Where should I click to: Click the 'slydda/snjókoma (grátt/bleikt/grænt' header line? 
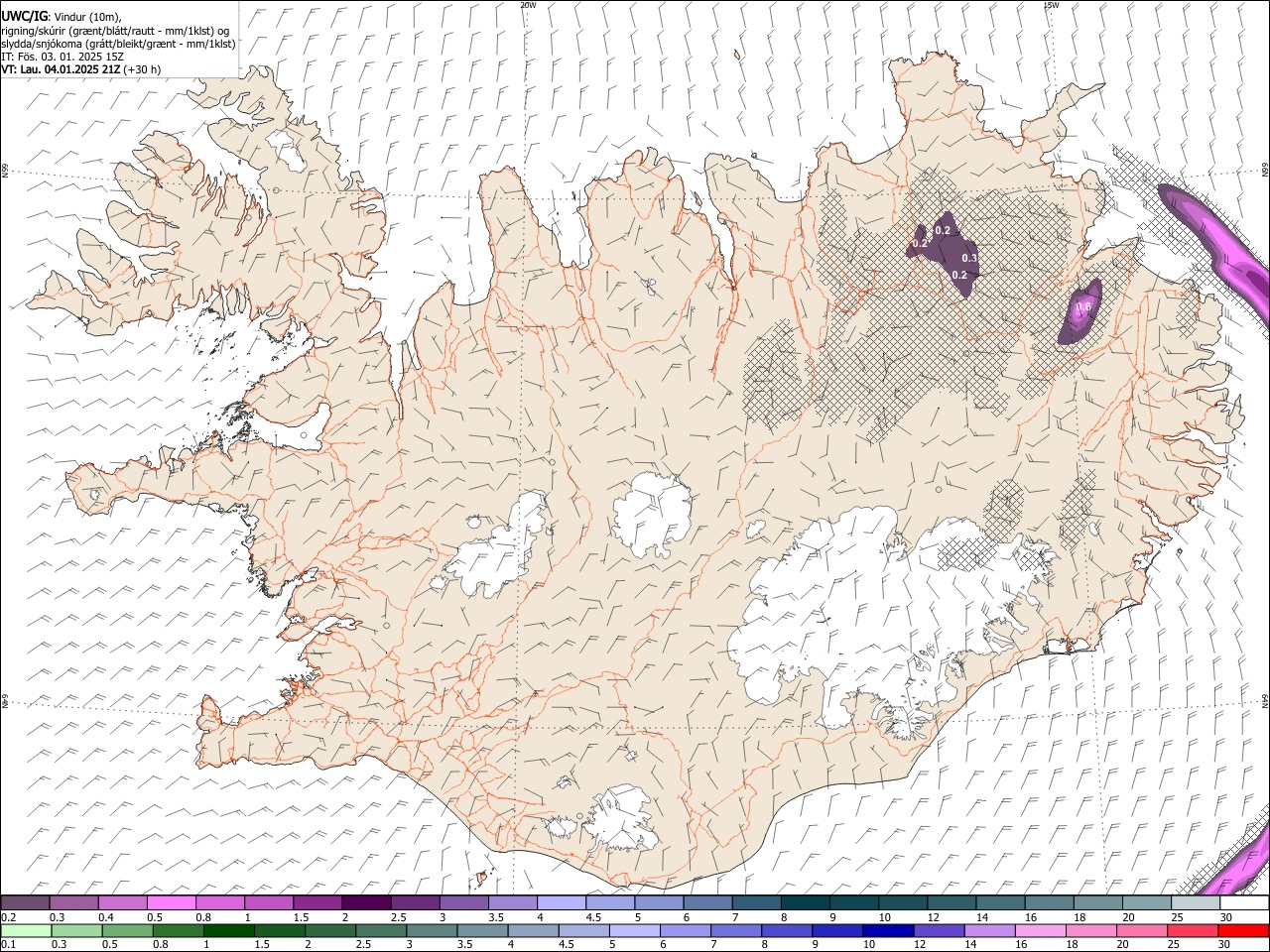tap(118, 43)
